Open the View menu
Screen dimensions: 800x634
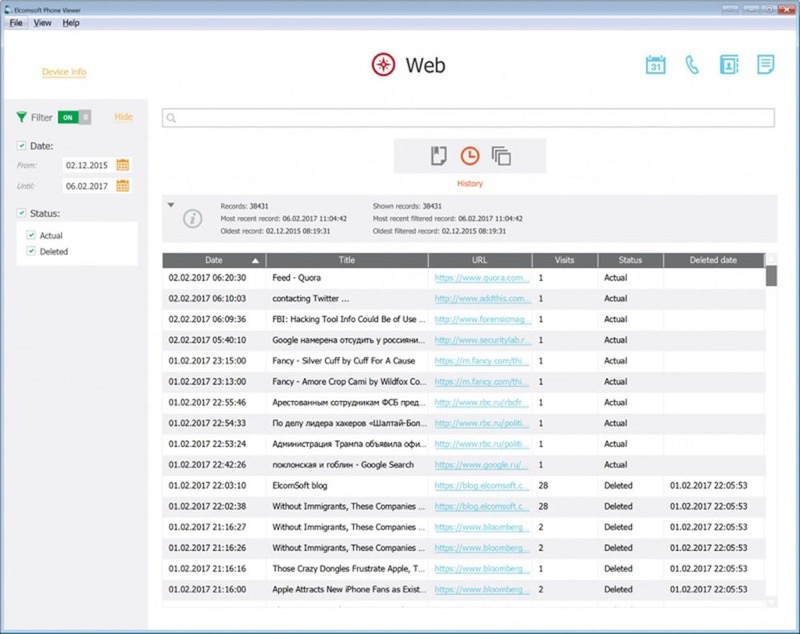(x=42, y=22)
